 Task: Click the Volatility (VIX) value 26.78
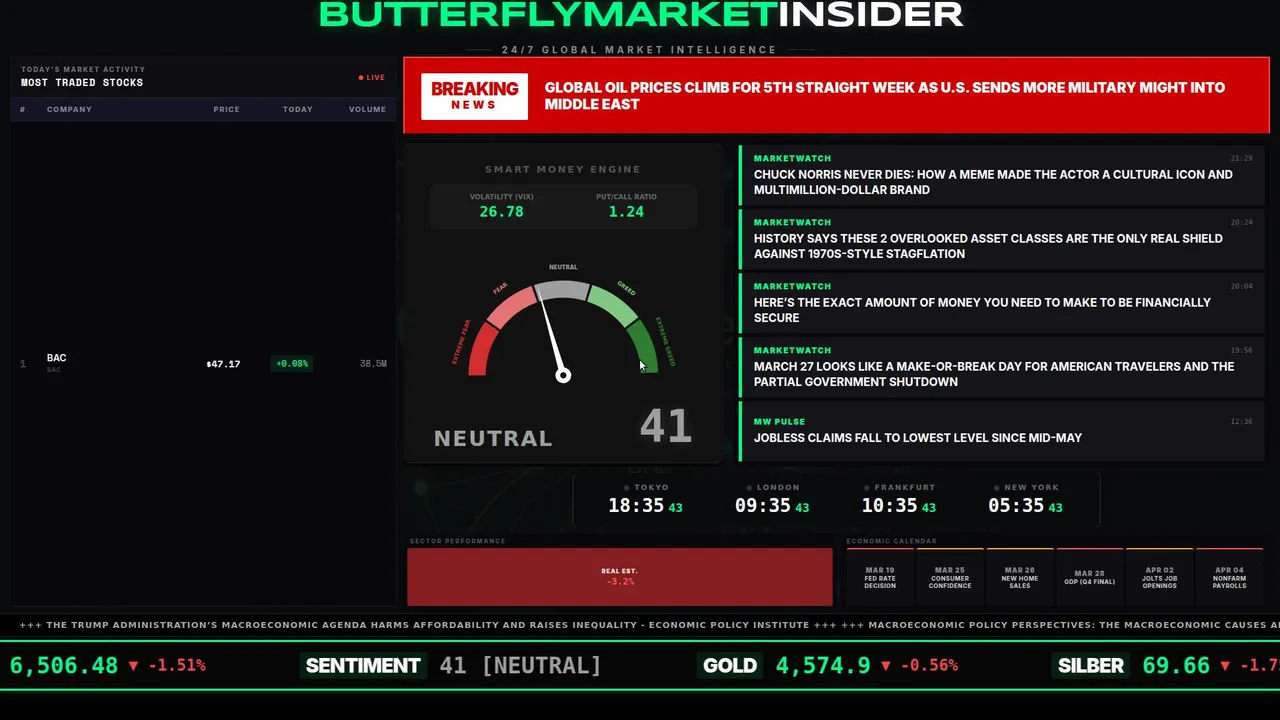click(x=501, y=211)
